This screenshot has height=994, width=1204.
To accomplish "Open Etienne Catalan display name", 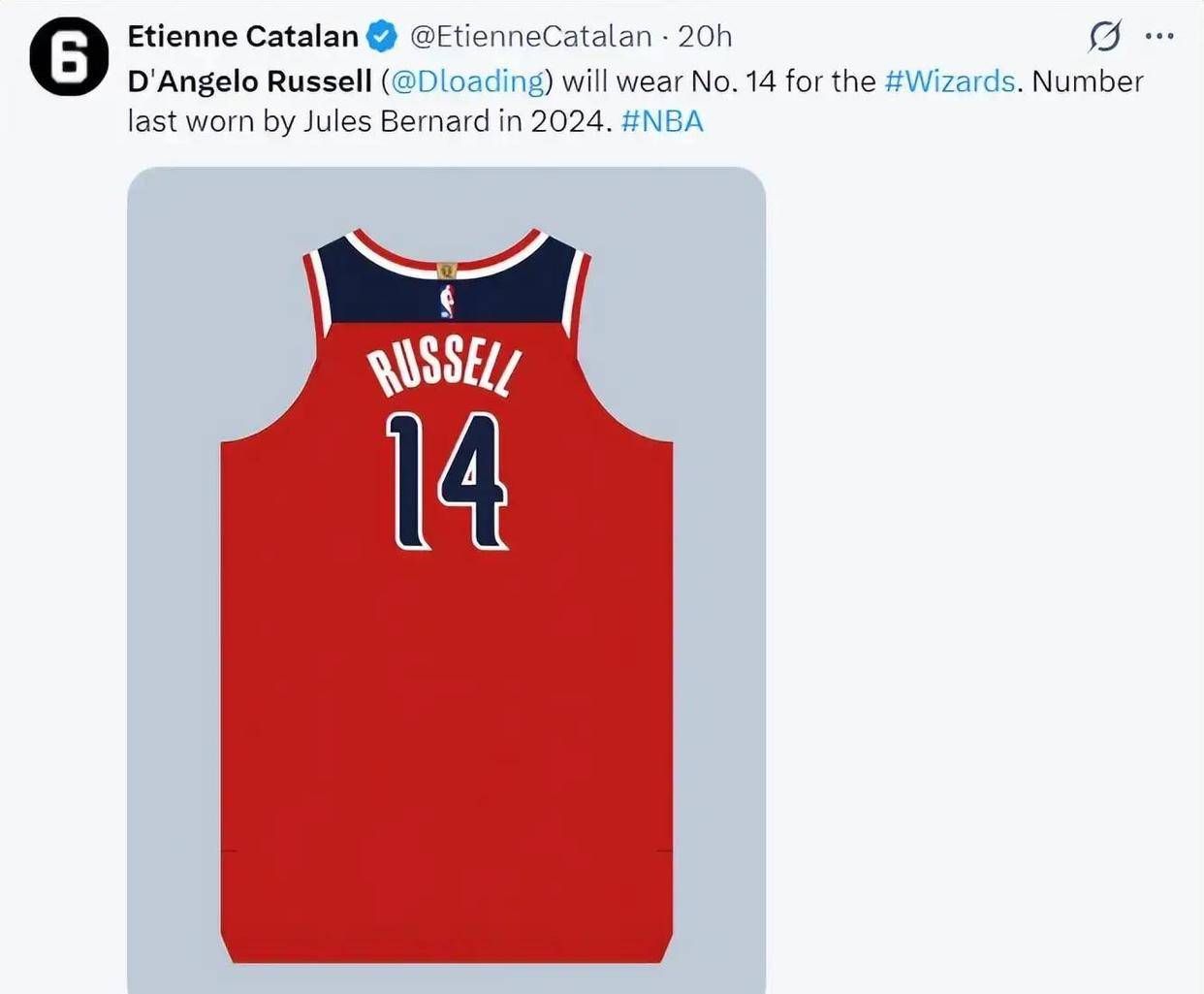I will pyautogui.click(x=243, y=37).
